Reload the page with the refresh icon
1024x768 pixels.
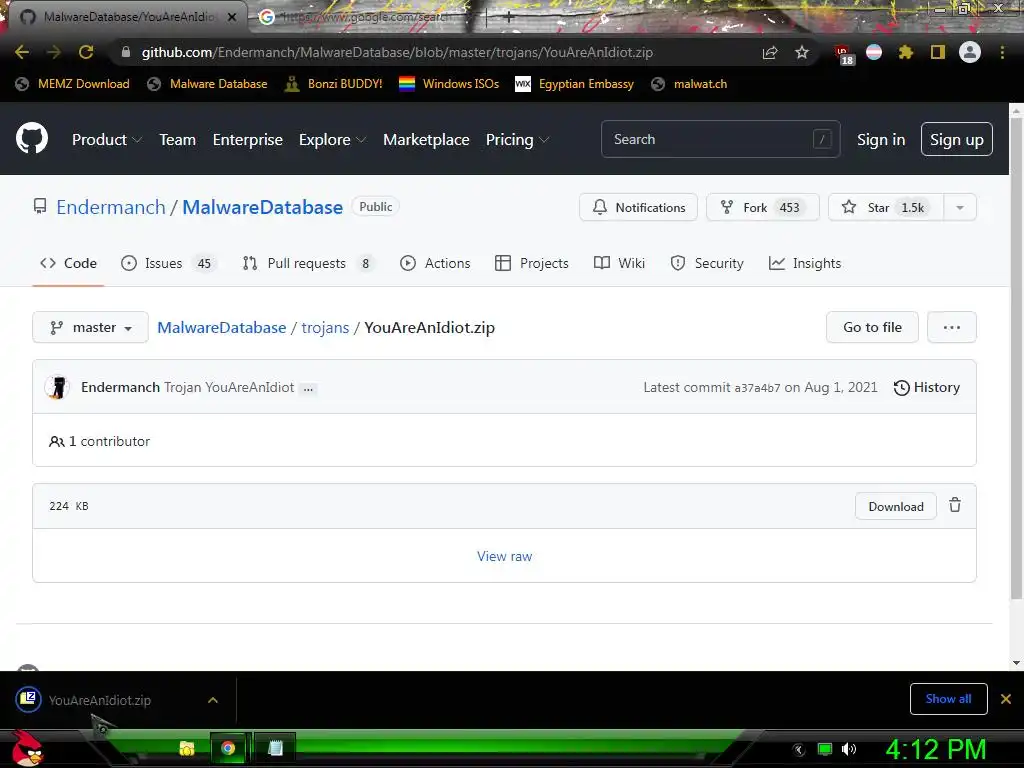tap(86, 52)
